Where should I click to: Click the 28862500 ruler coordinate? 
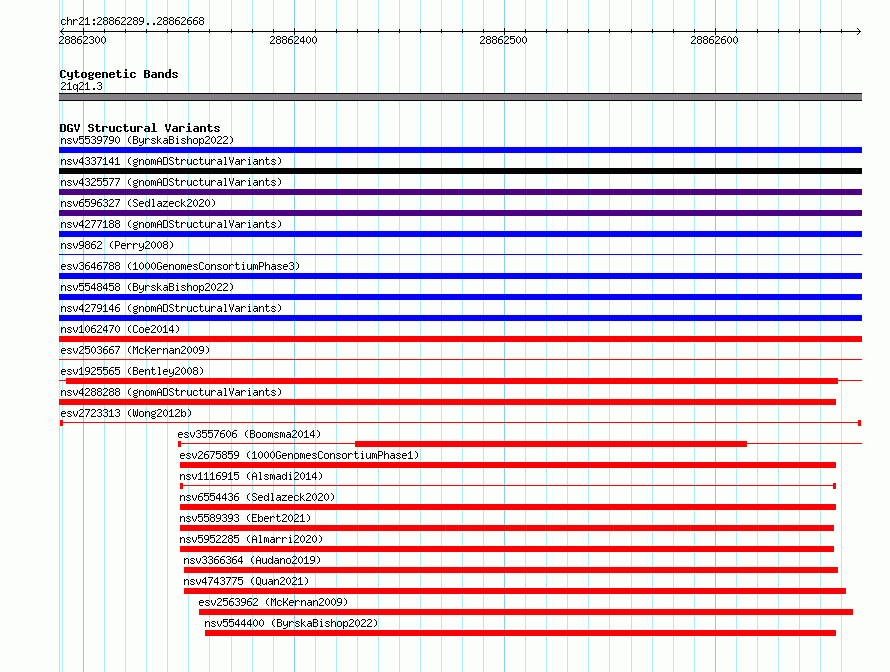tap(503, 40)
